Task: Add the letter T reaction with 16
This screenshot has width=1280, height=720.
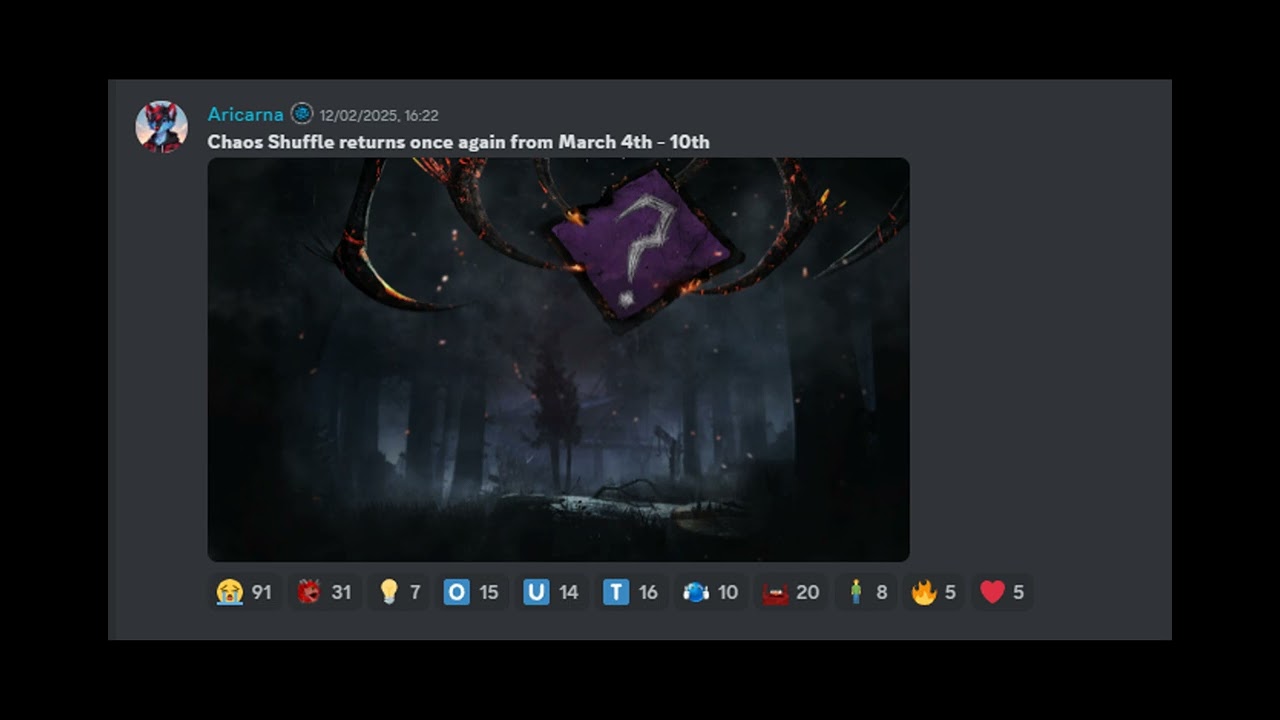Action: (x=631, y=592)
